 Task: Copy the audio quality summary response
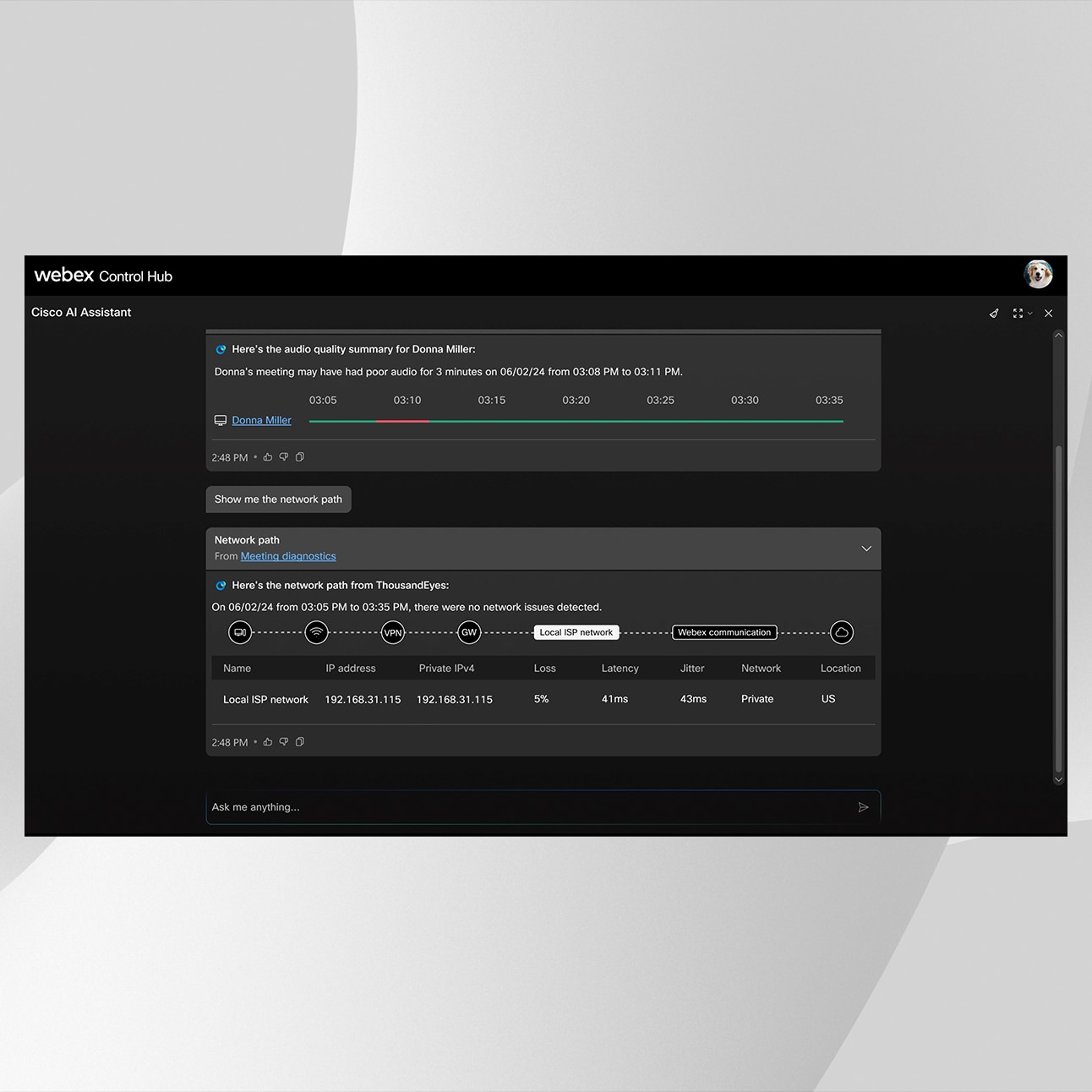[x=300, y=457]
